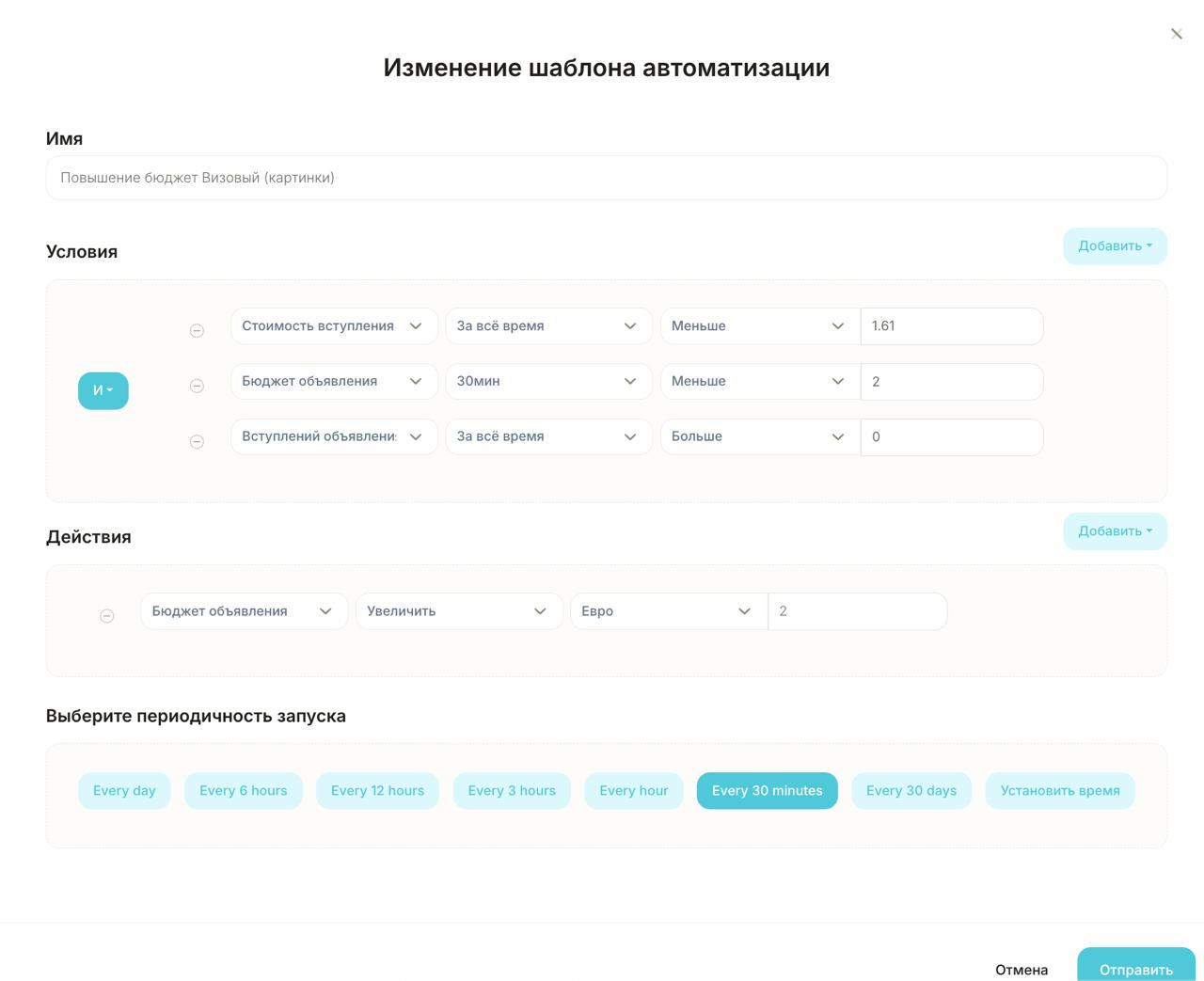This screenshot has height=981, width=1204.
Task: Click Добавить in Действия section
Action: click(1115, 531)
